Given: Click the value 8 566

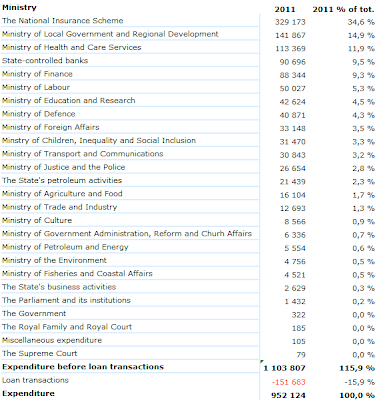Looking at the screenshot, I should pyautogui.click(x=295, y=222).
